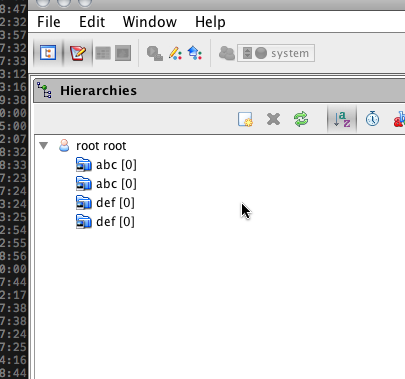Click the Hierarchies panel tree icon
The width and height of the screenshot is (405, 379).
click(44, 90)
